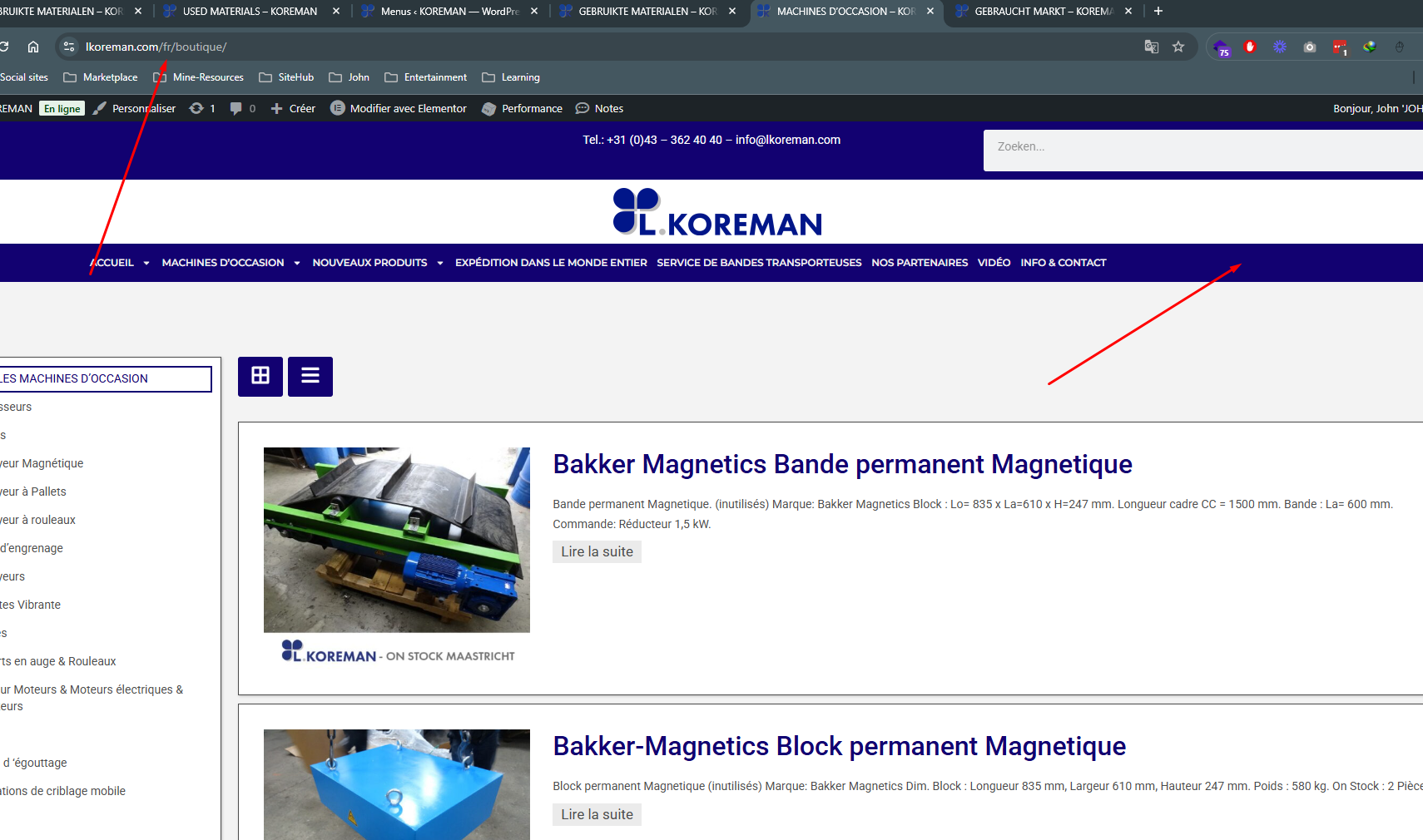Click the En ligne status badge
This screenshot has height=840, width=1423.
pos(62,108)
